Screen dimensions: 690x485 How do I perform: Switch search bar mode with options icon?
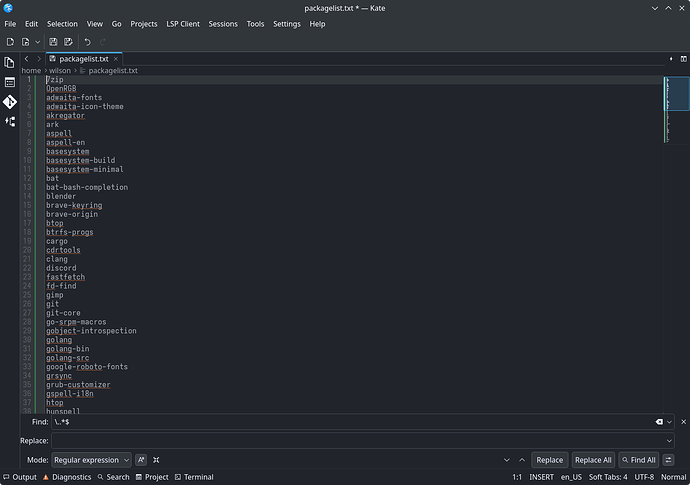[x=668, y=460]
